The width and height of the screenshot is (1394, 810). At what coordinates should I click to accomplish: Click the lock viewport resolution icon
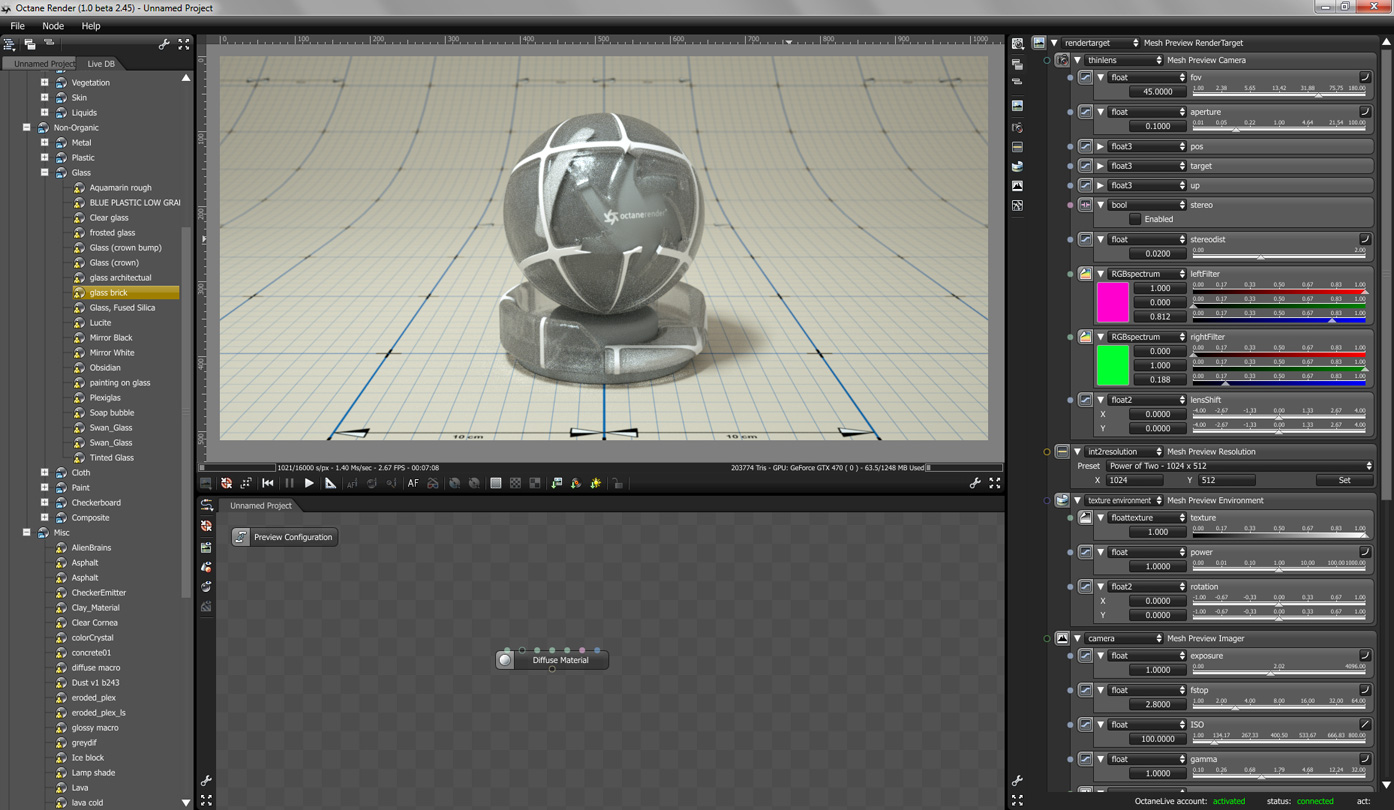point(618,483)
